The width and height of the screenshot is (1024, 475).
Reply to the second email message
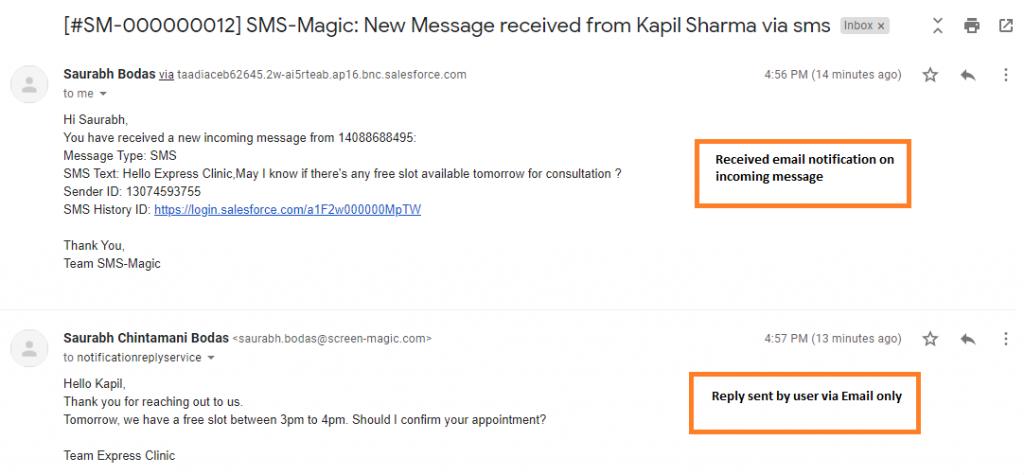967,339
